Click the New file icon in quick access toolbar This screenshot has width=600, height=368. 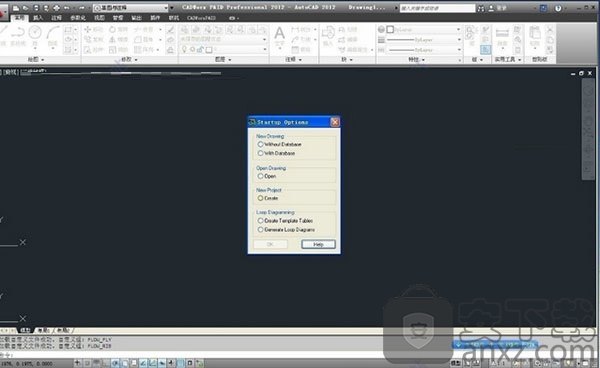click(x=16, y=8)
